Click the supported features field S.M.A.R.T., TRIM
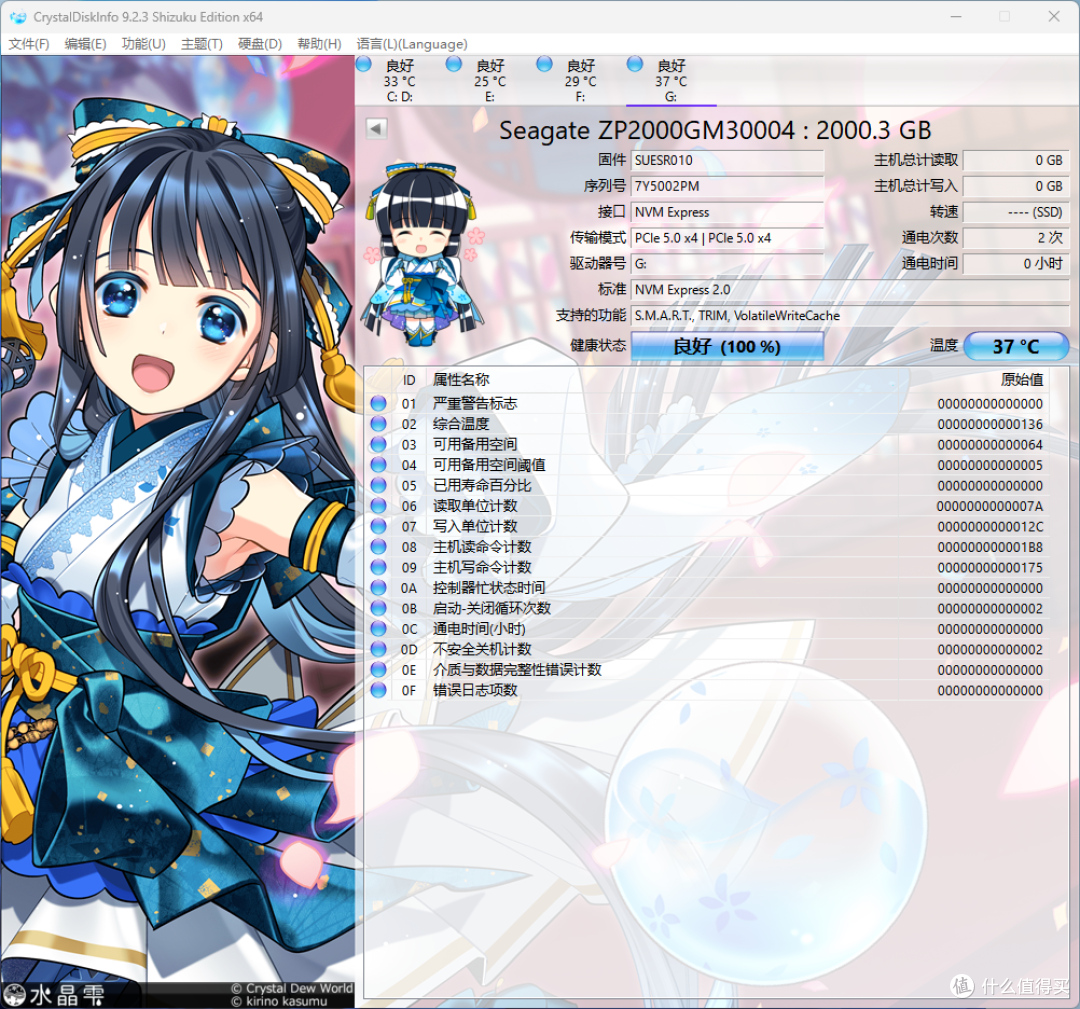Image resolution: width=1080 pixels, height=1009 pixels. (x=850, y=315)
